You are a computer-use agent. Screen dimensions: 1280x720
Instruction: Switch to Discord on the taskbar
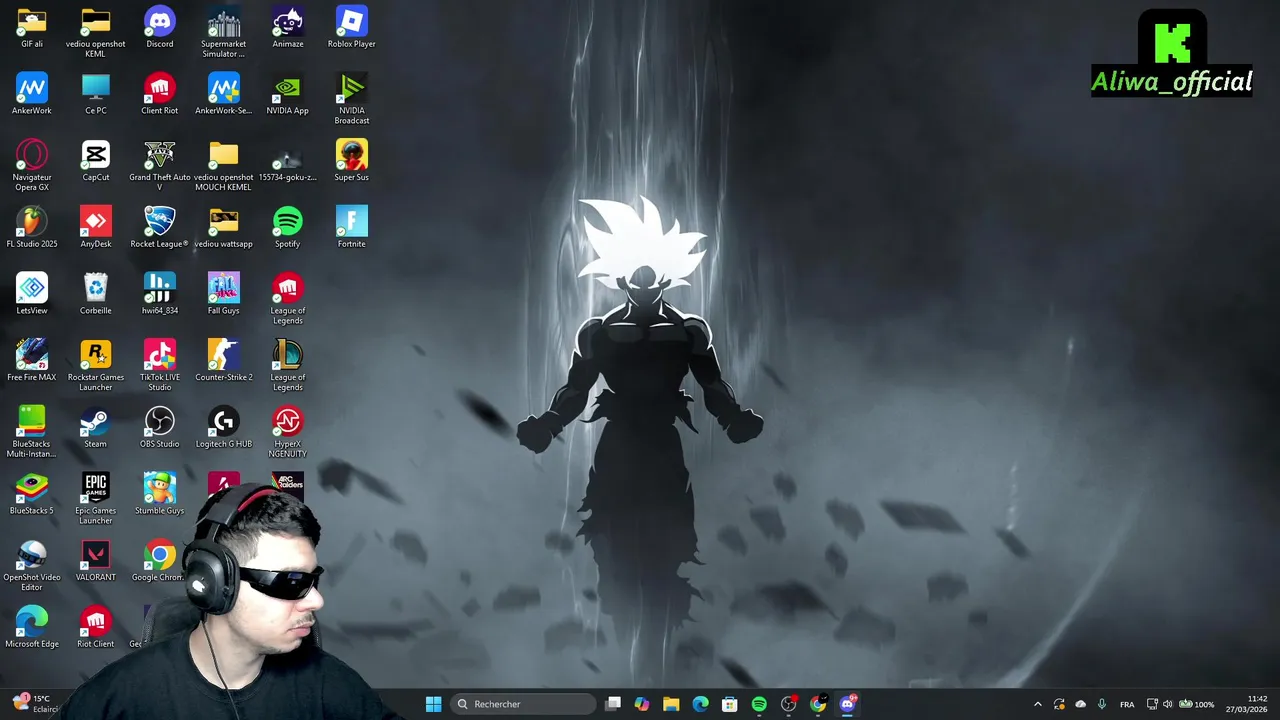pos(848,704)
